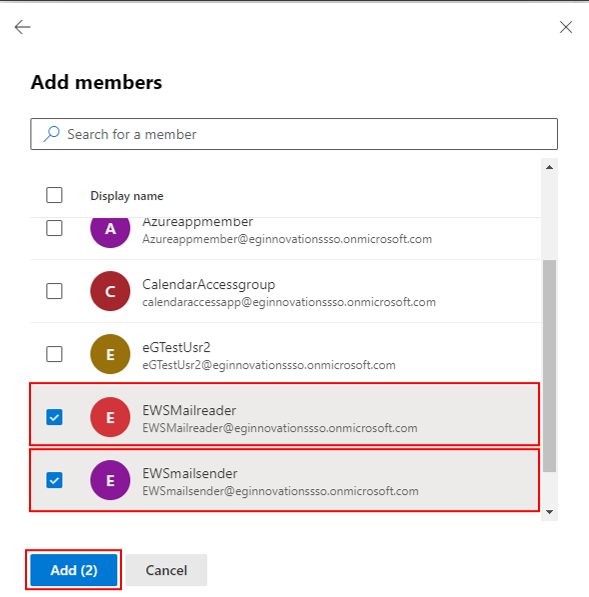Click the member list scrollbar thumb

click(549, 366)
